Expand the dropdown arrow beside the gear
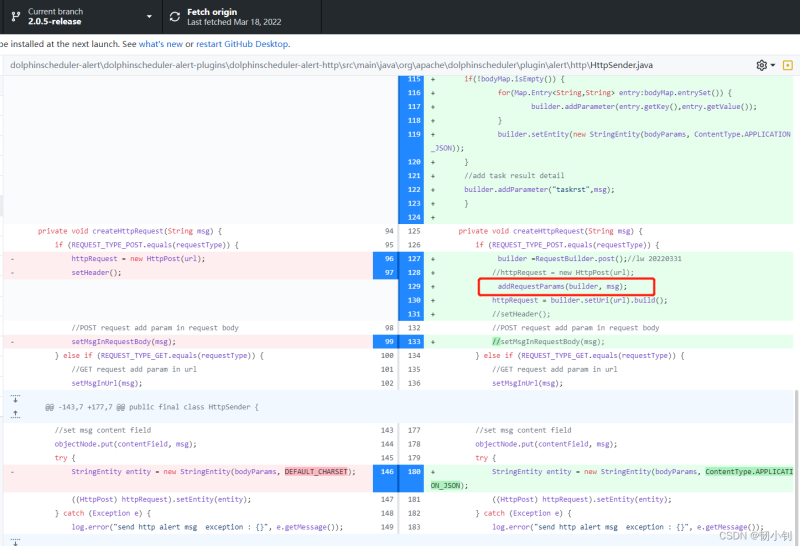This screenshot has width=800, height=546. point(773,65)
